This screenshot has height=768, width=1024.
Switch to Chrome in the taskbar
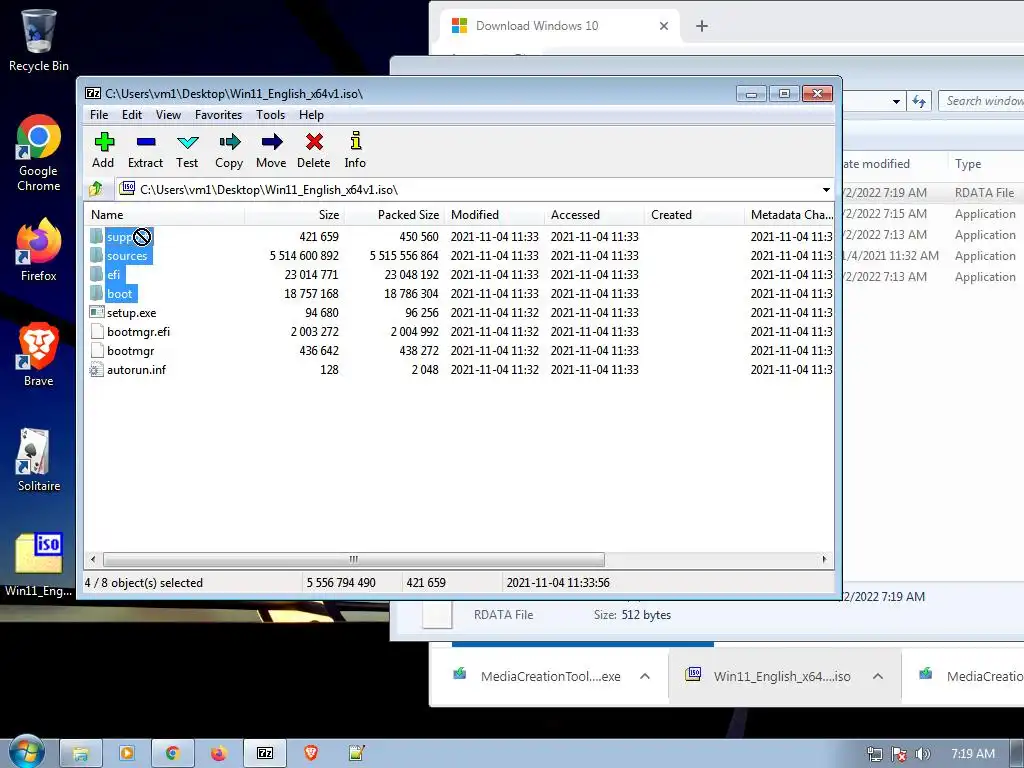point(172,754)
